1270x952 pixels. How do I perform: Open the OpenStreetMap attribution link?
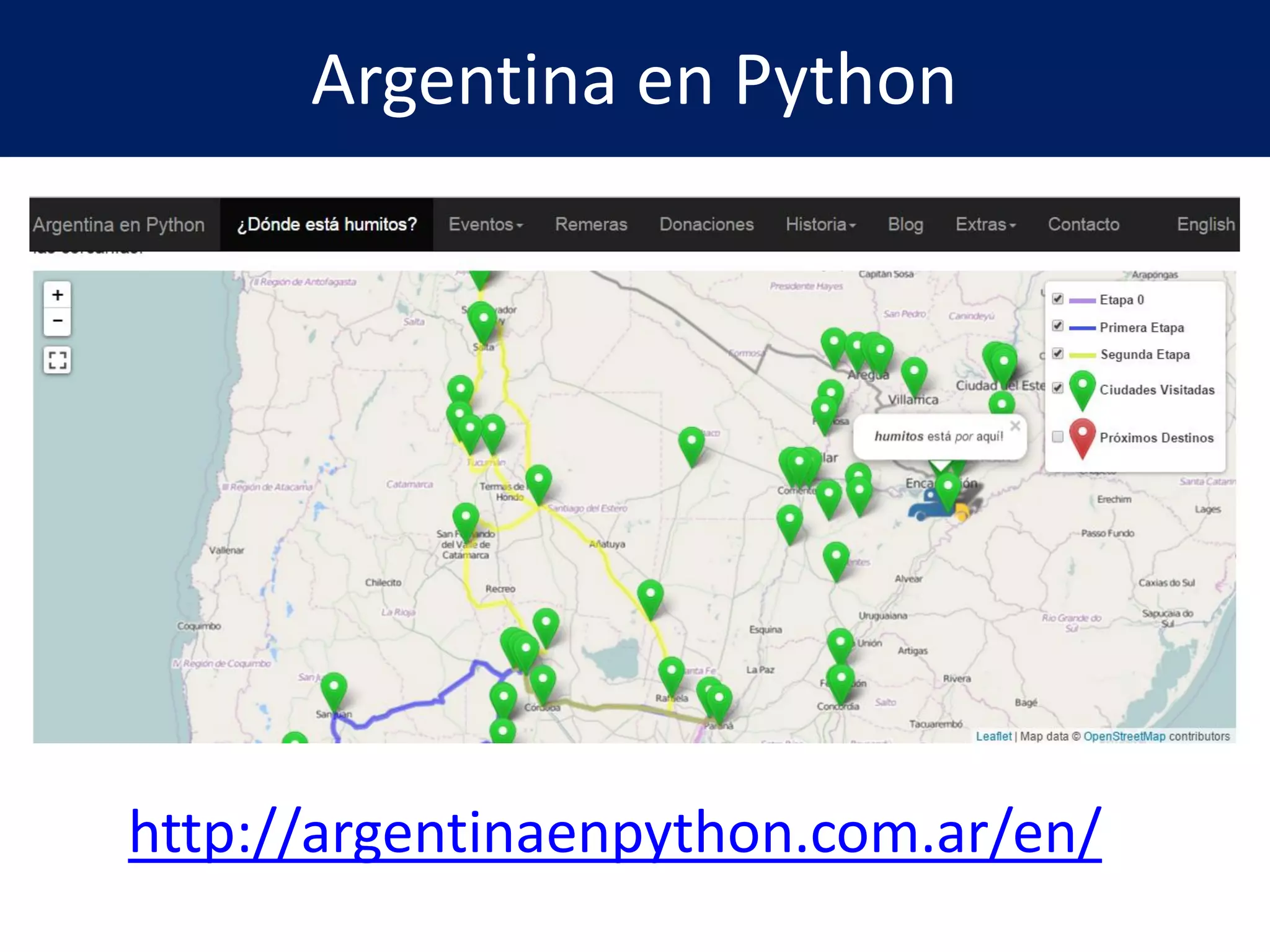click(x=1124, y=736)
